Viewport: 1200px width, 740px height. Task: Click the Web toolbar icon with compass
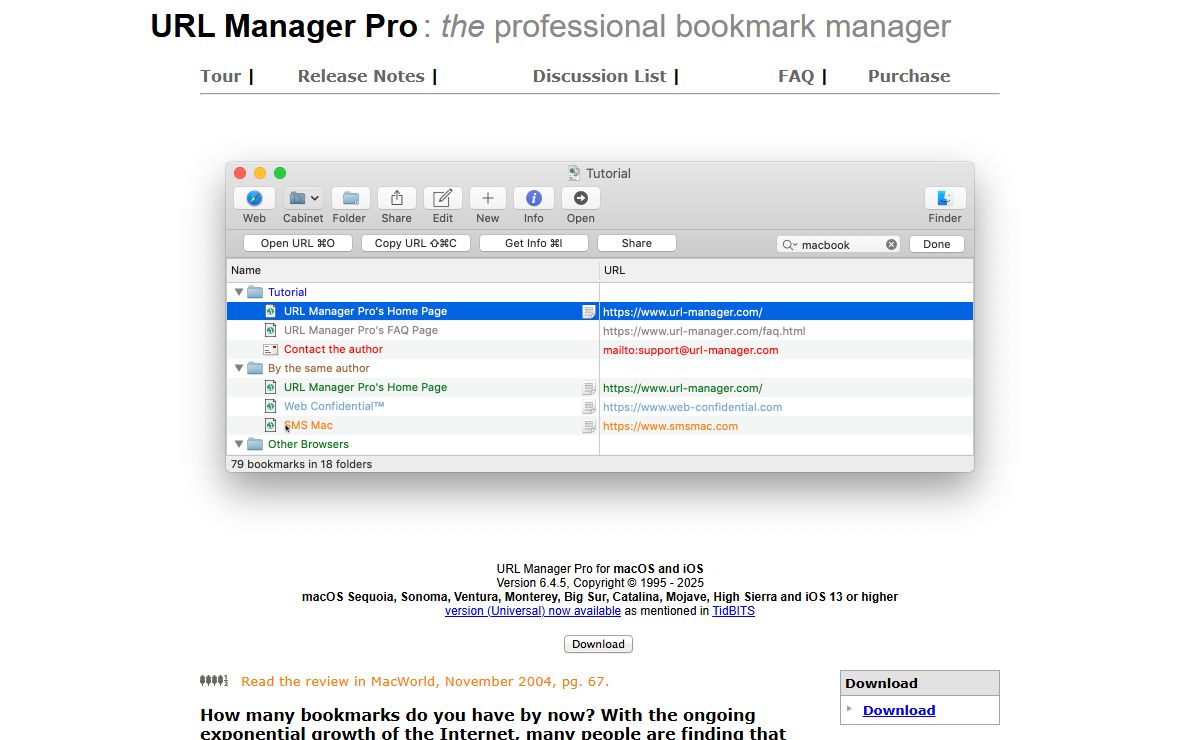[x=254, y=198]
